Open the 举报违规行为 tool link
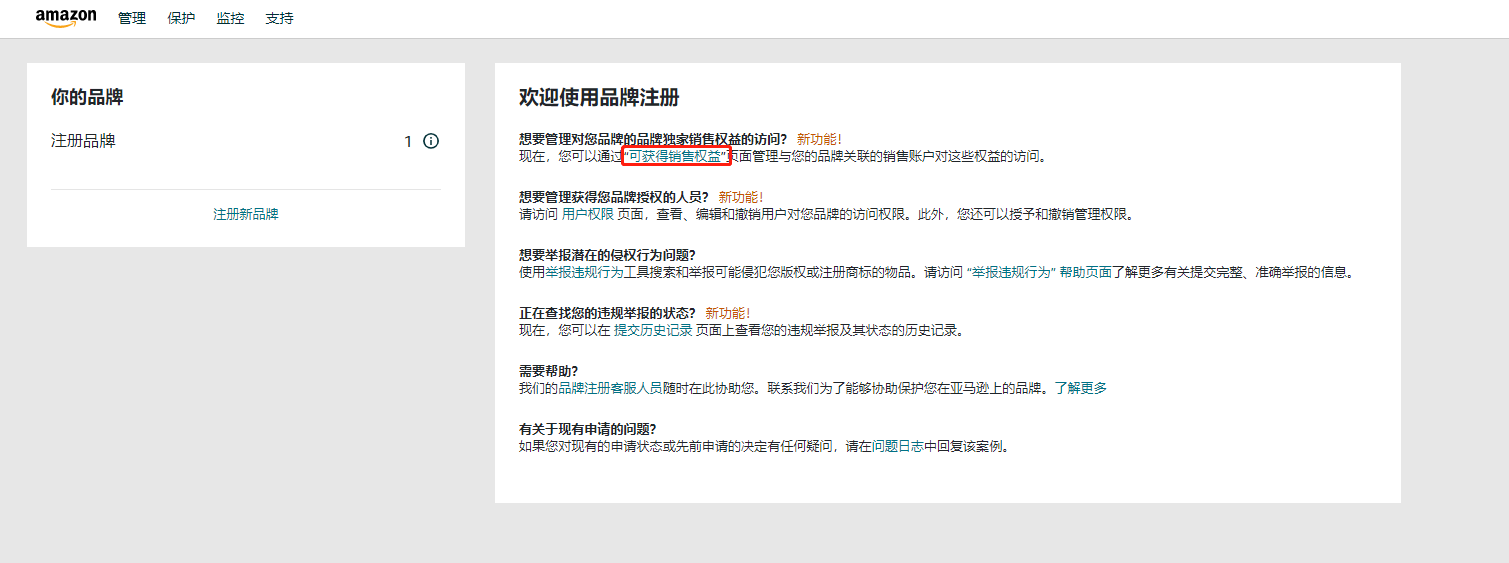The image size is (1509, 563). pos(585,272)
